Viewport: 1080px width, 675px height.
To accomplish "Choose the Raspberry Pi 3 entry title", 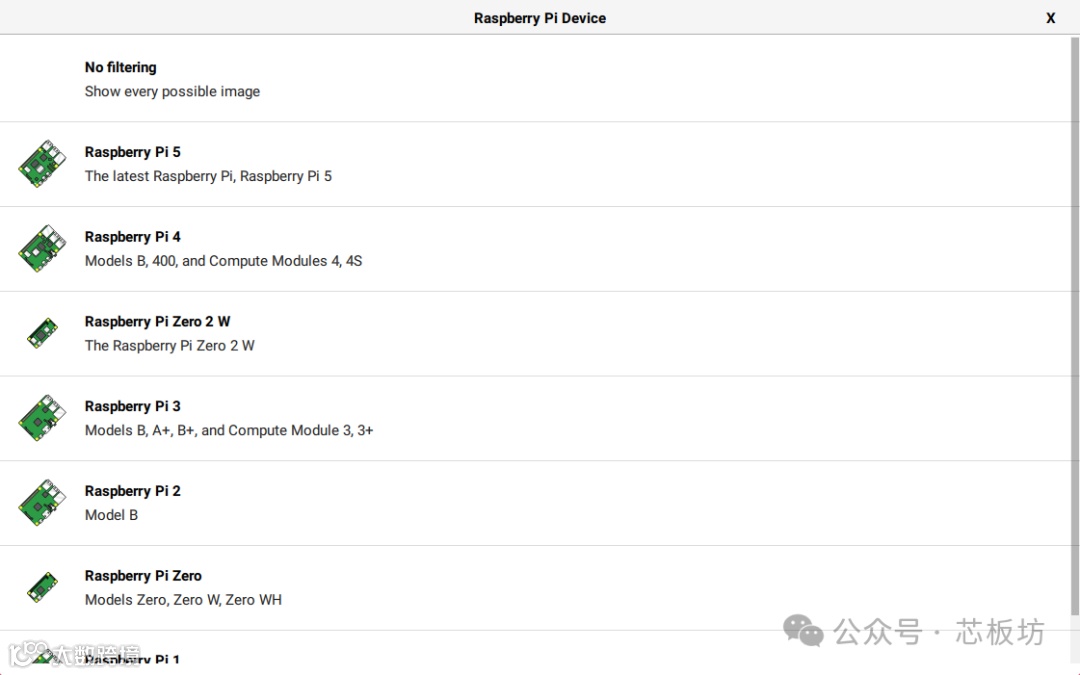I will [132, 406].
